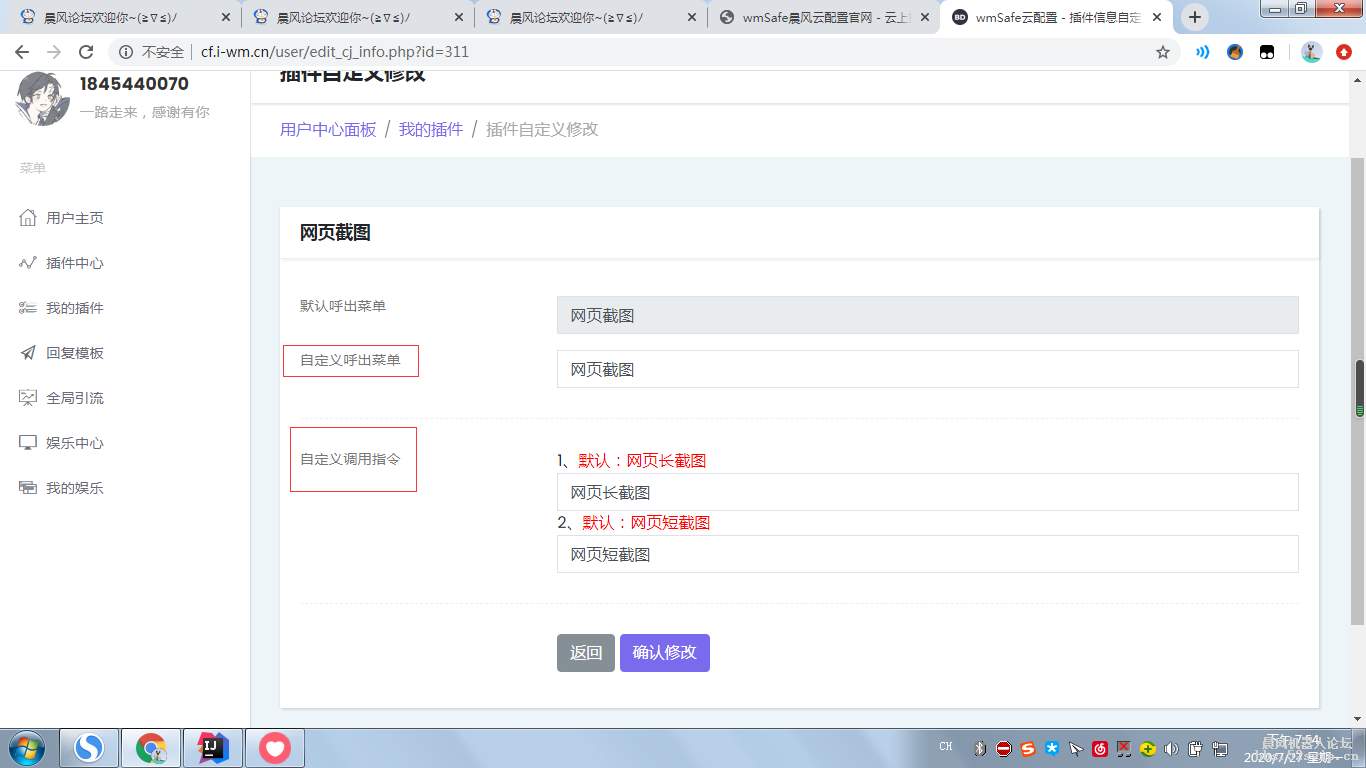Open 娱乐中心 via the monitor icon

pos(28,442)
